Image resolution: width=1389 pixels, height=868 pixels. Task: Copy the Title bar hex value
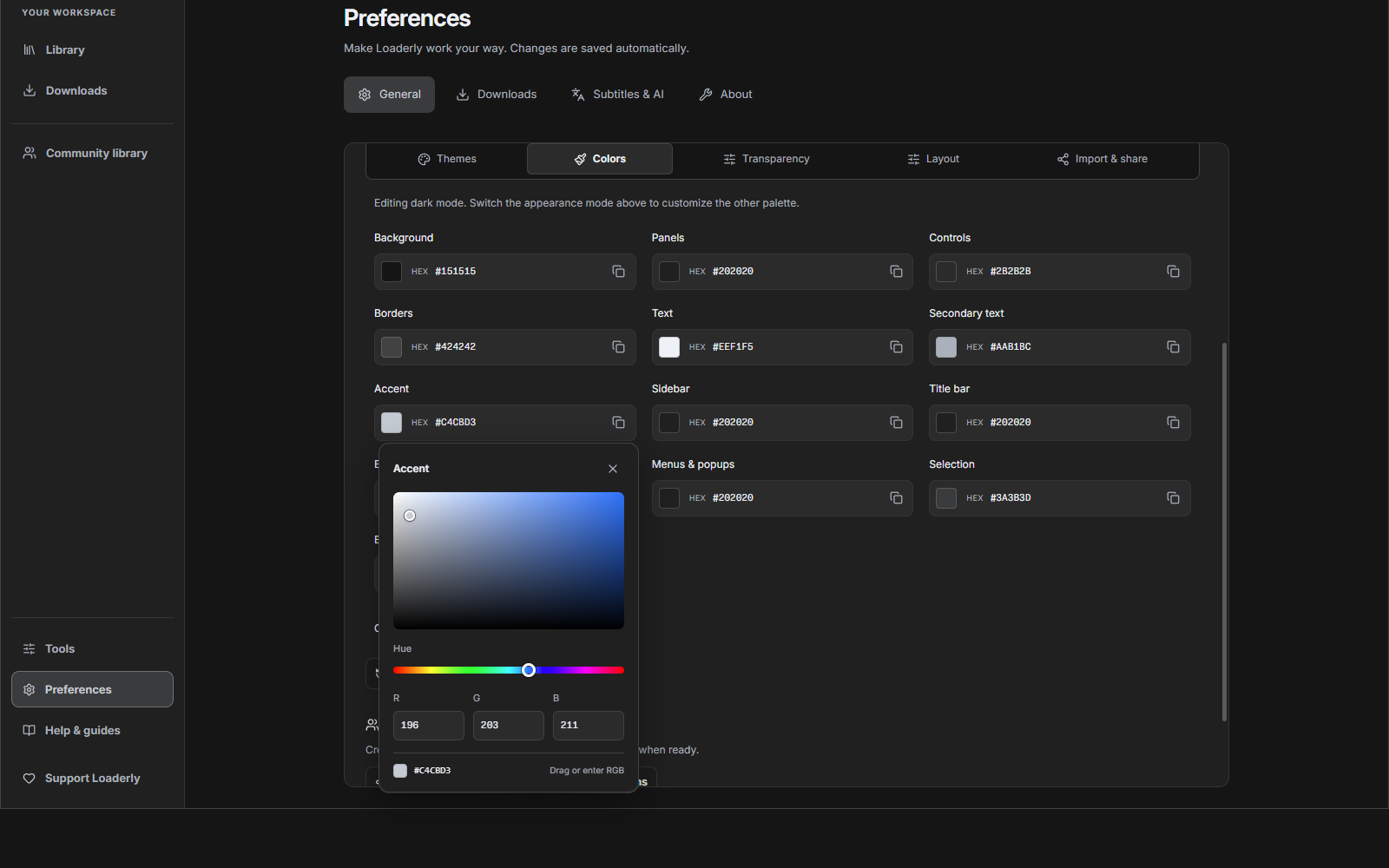click(x=1173, y=423)
